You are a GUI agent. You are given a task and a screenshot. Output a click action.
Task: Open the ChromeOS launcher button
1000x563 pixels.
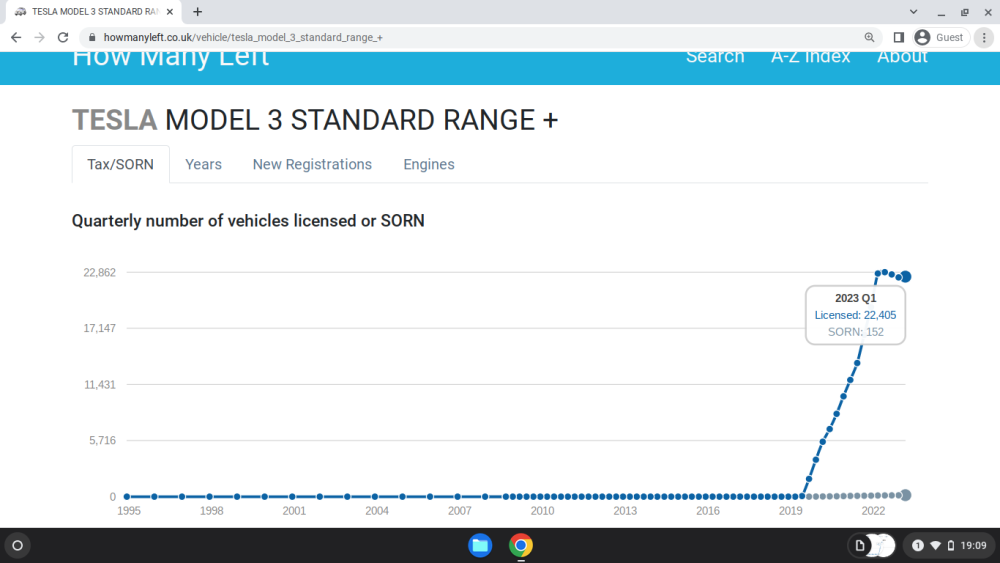click(18, 546)
